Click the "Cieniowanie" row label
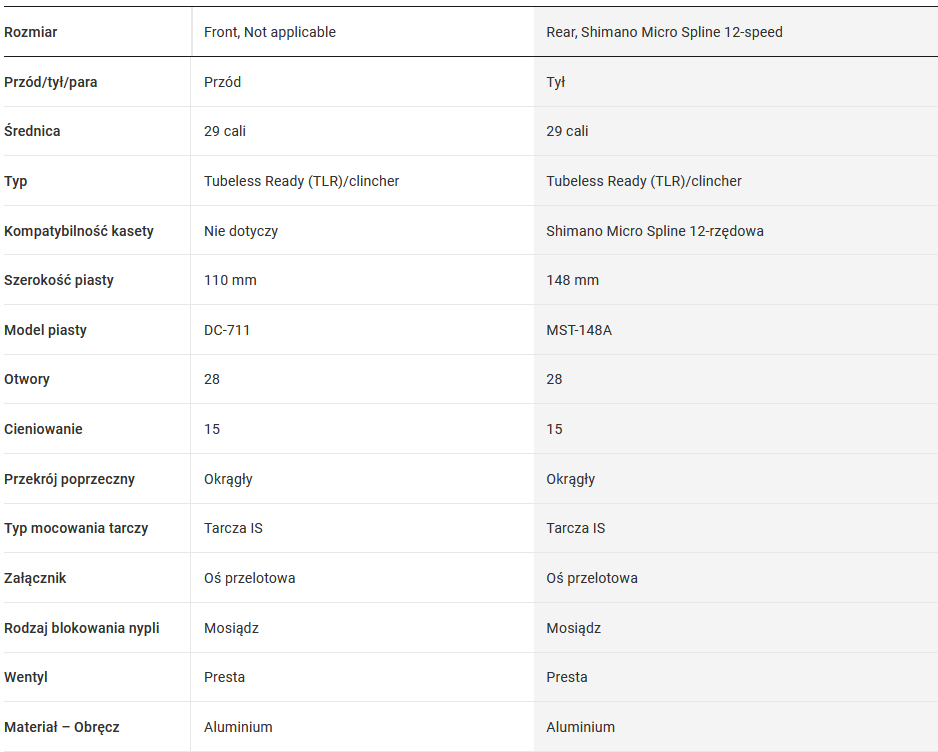The height and width of the screenshot is (752, 938). 43,429
